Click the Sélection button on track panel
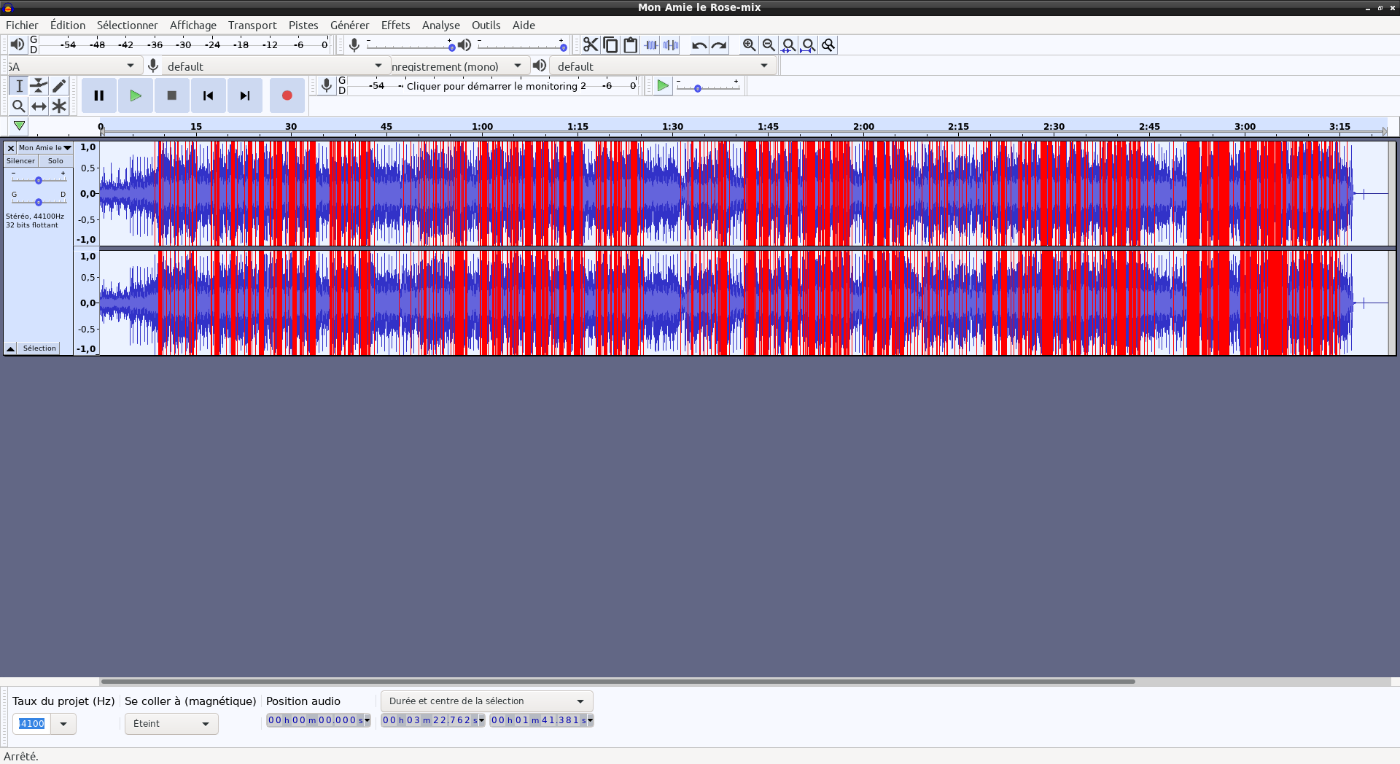Screen dimensions: 1400x764 coord(40,348)
